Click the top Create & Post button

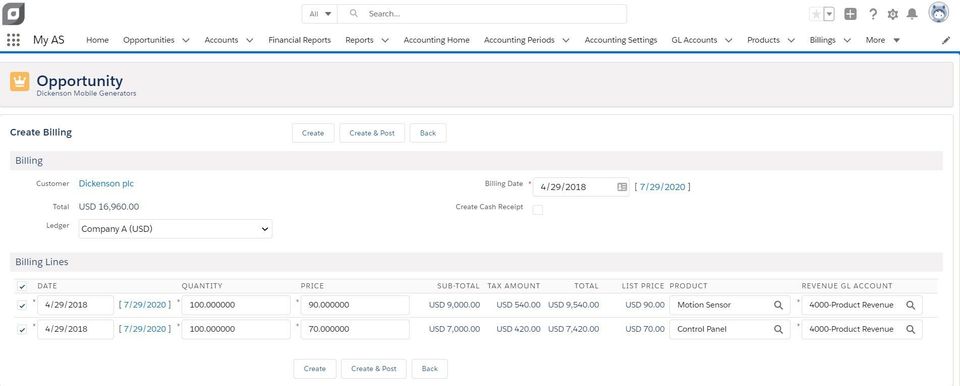click(372, 133)
